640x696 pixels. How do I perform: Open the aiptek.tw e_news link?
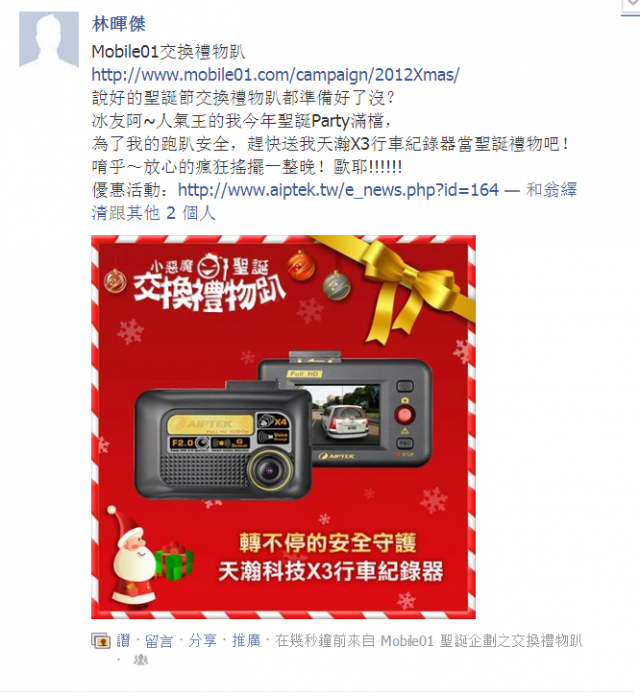(x=338, y=190)
